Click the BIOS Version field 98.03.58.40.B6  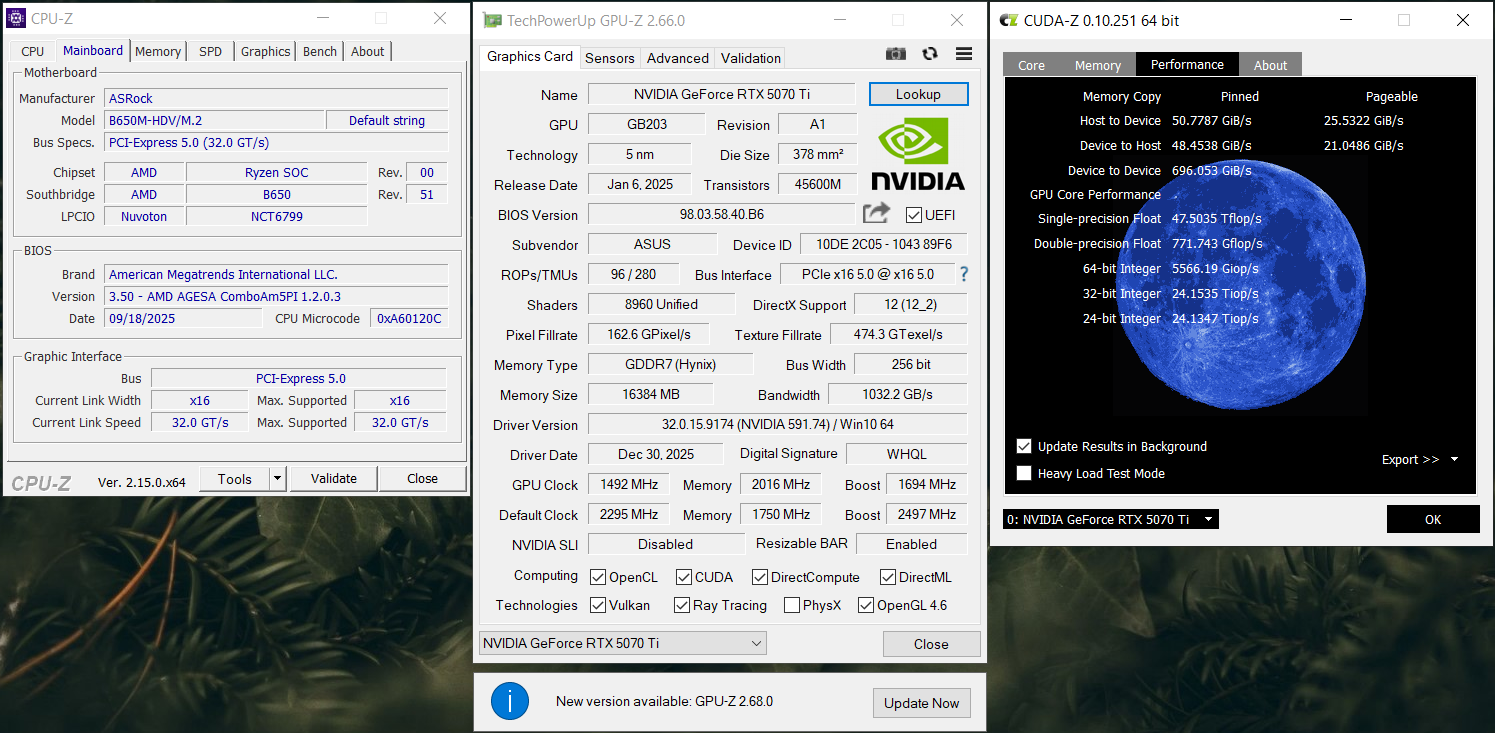(722, 215)
